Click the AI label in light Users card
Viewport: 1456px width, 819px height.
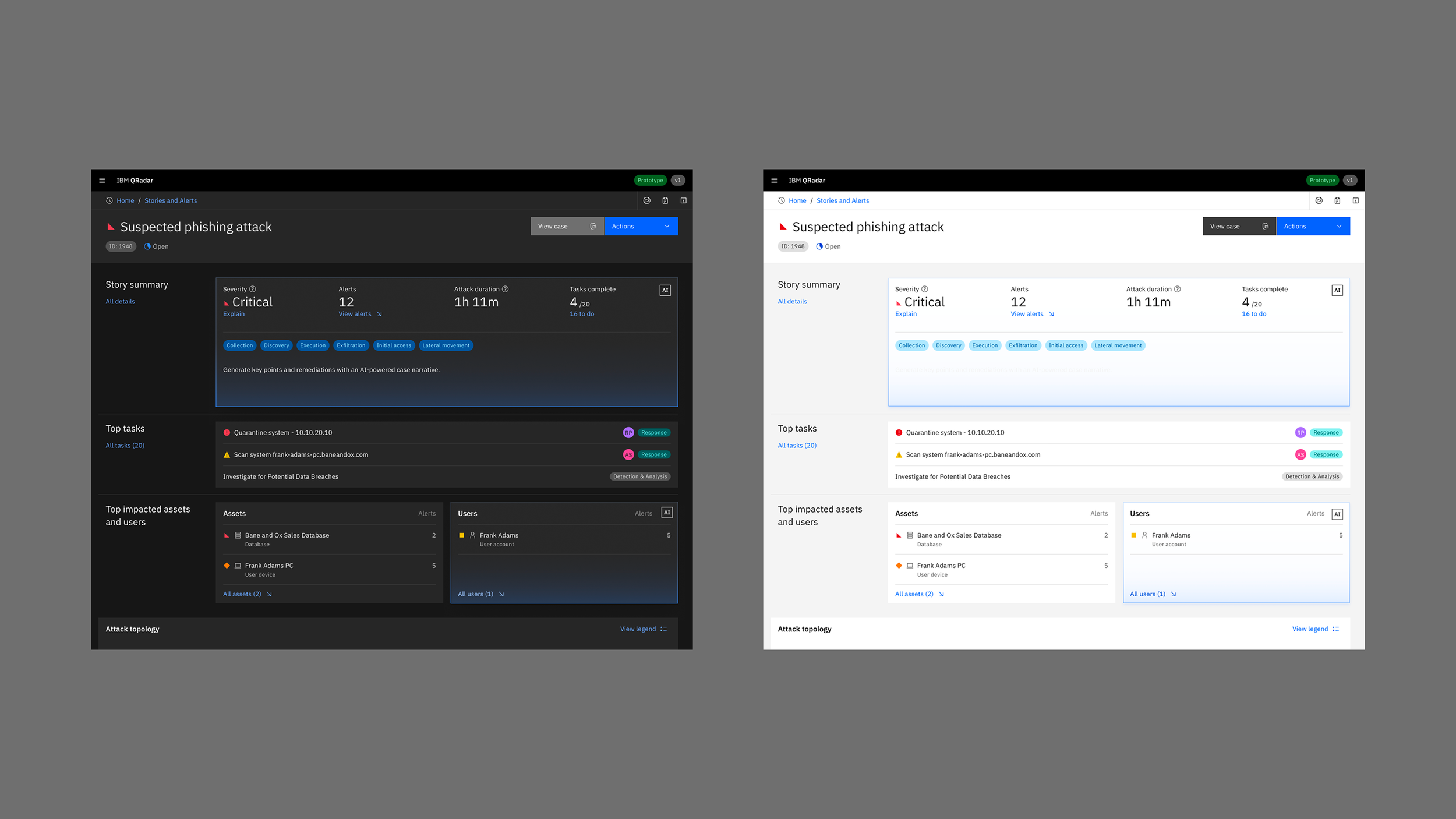1337,514
